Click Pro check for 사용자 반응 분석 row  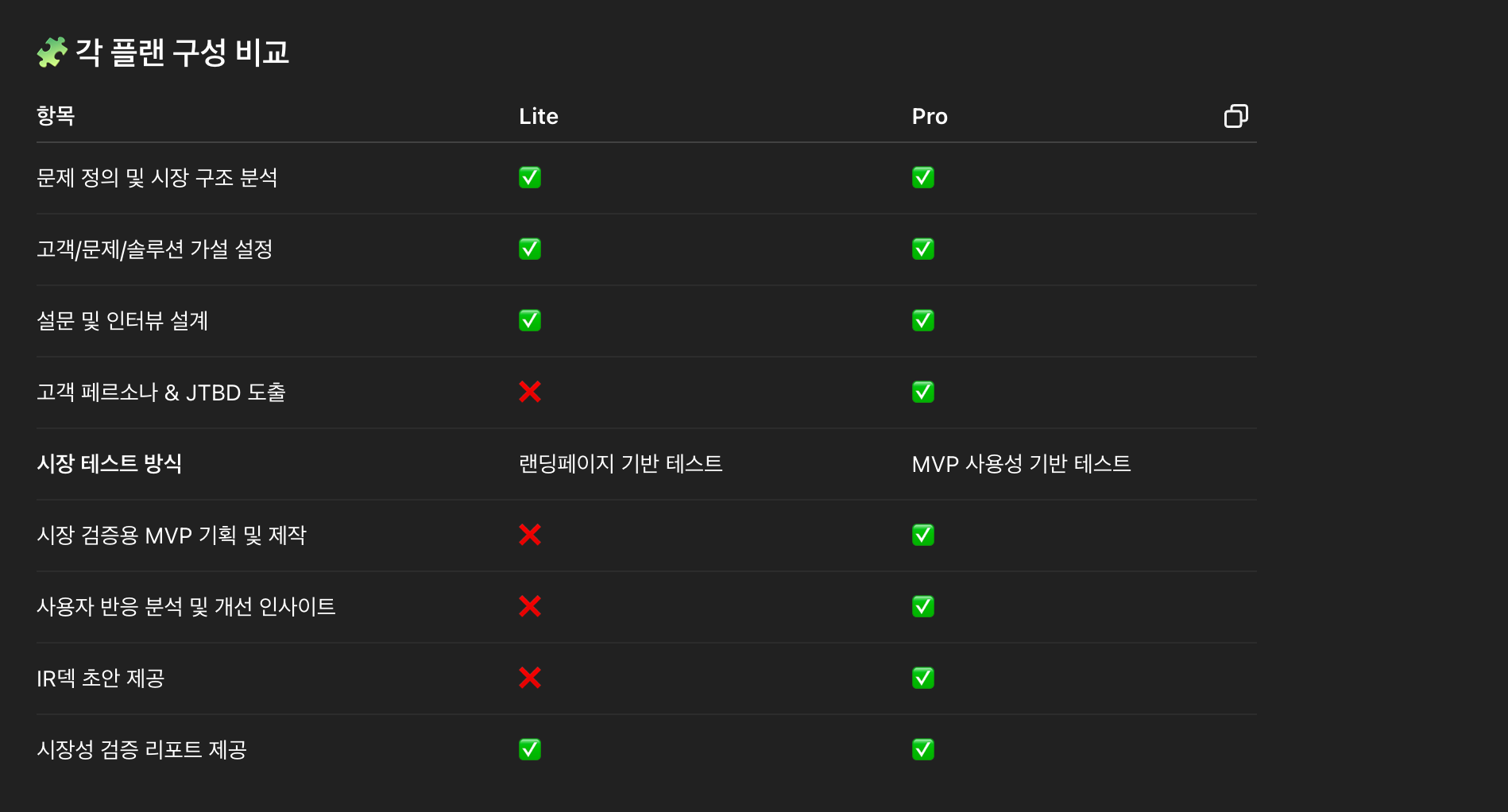[x=923, y=606]
